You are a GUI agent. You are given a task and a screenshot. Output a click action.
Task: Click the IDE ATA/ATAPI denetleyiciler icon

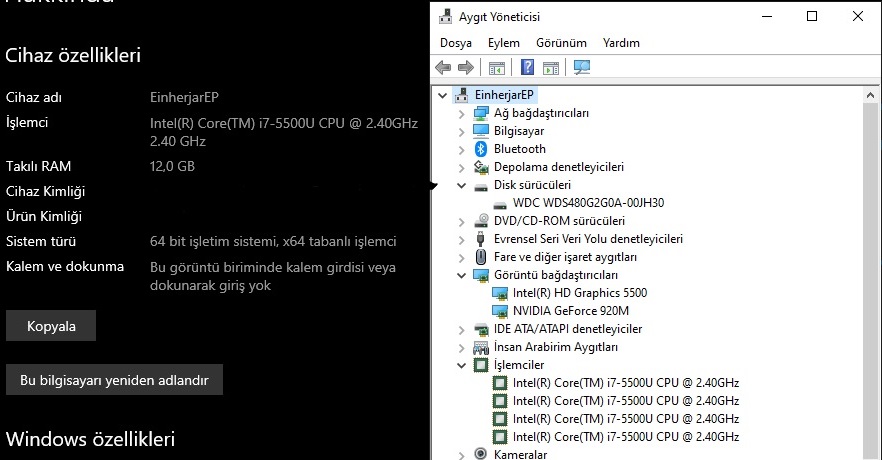point(481,329)
